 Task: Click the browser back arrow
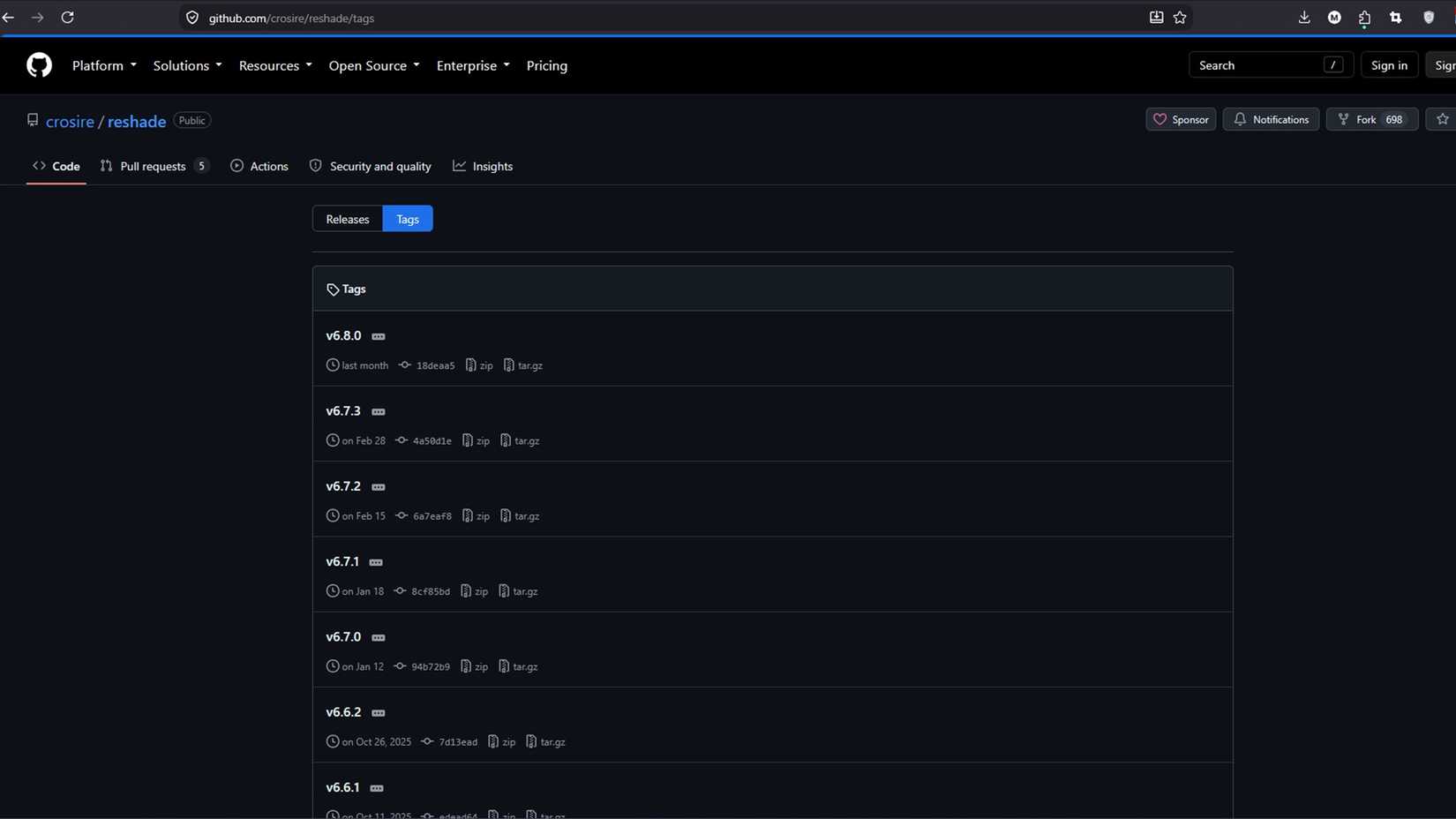(x=9, y=18)
